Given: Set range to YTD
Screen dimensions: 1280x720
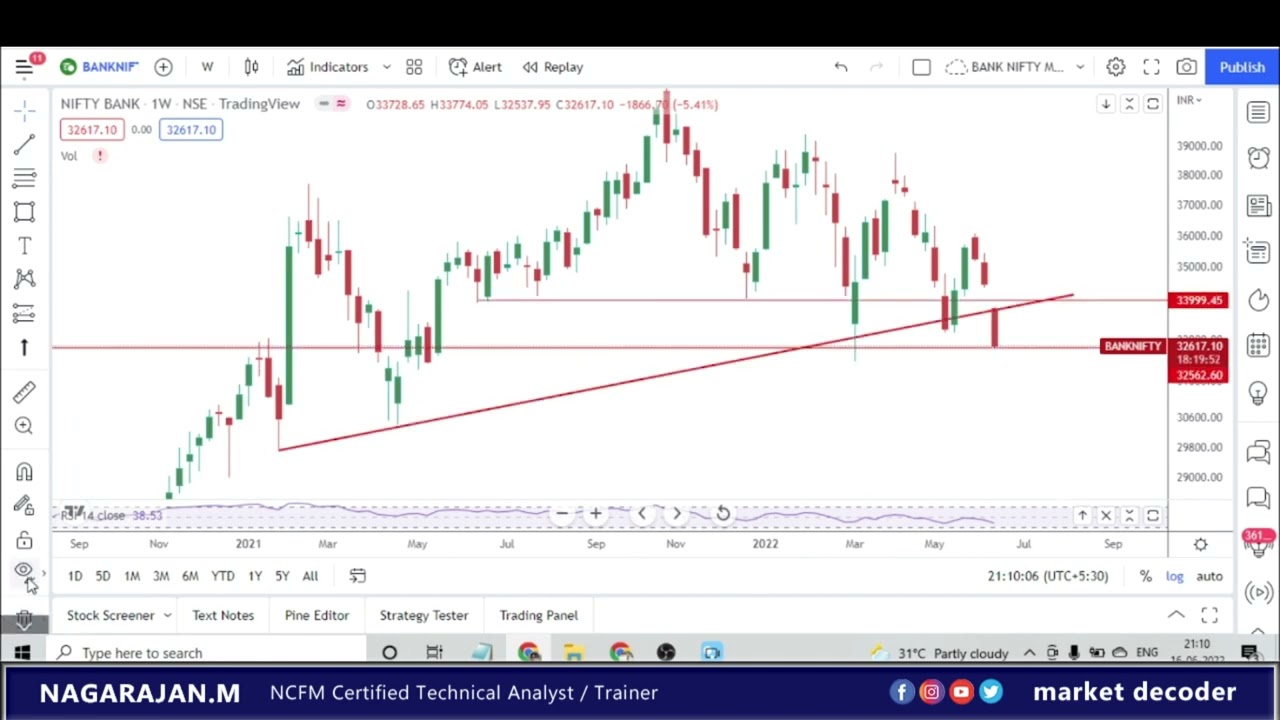Looking at the screenshot, I should click(222, 576).
